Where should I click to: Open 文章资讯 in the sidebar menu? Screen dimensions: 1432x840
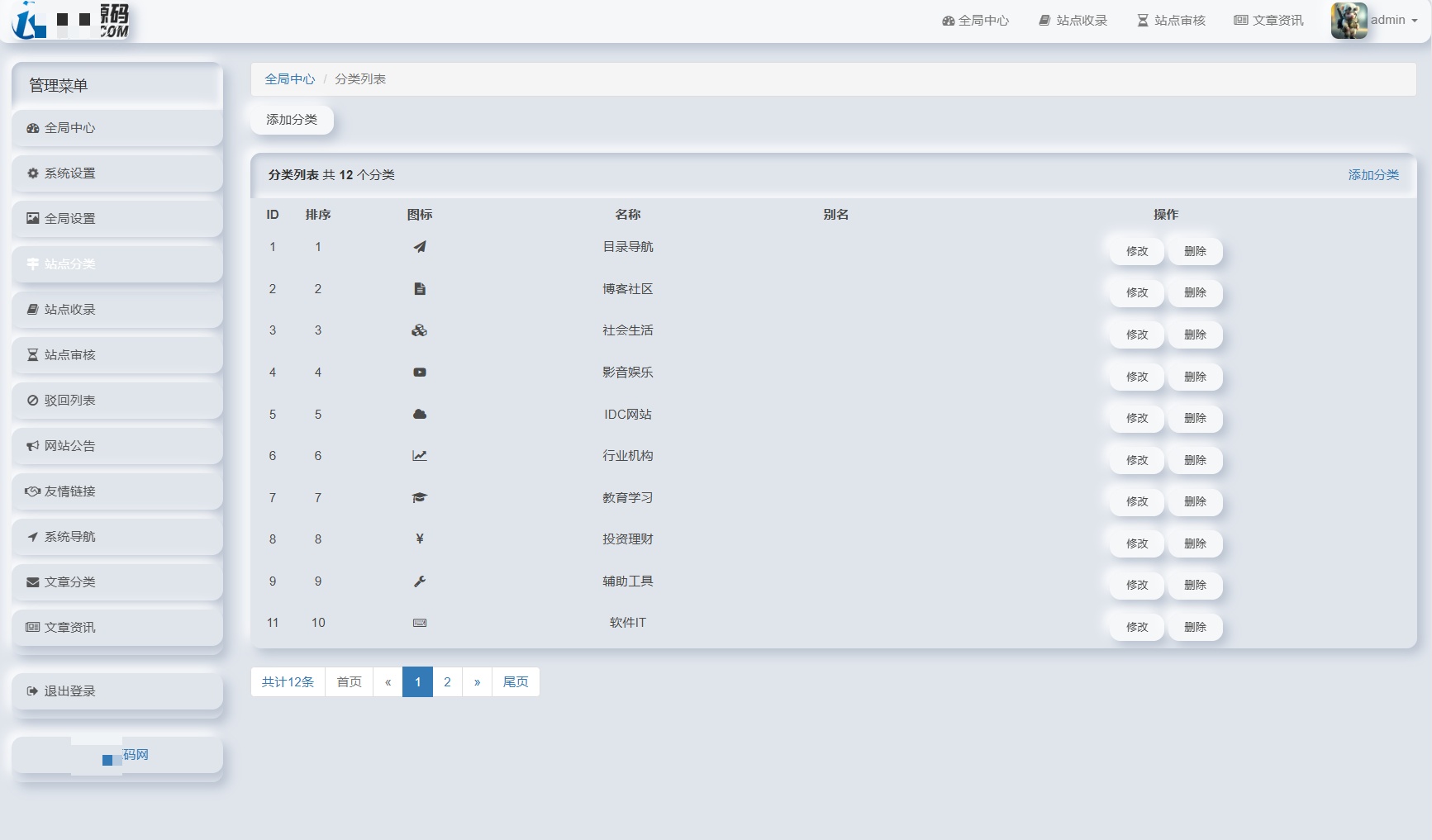pos(117,628)
